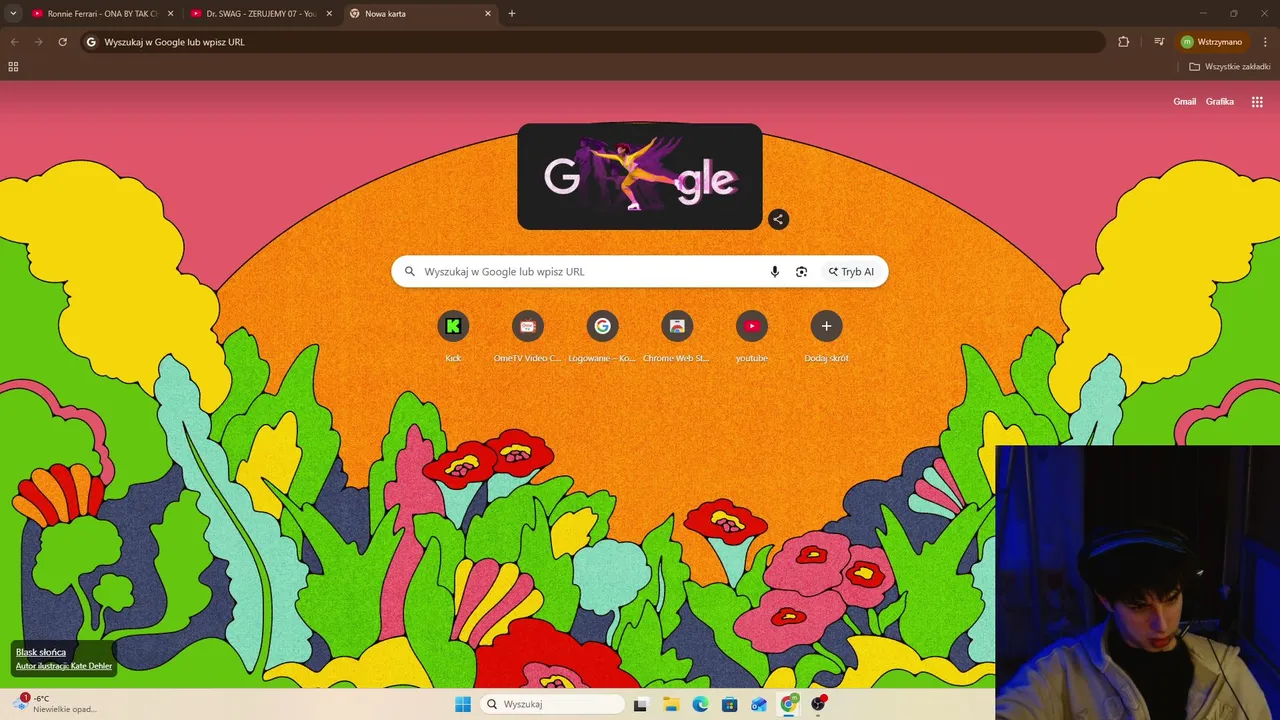The image size is (1280, 720).
Task: Click the Dodaj skrót plus icon
Action: [x=826, y=326]
